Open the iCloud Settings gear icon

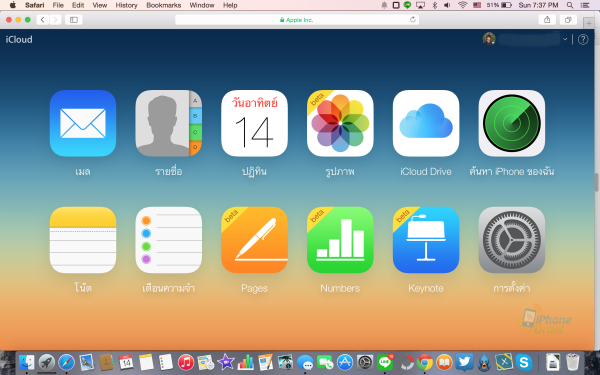[x=512, y=240]
